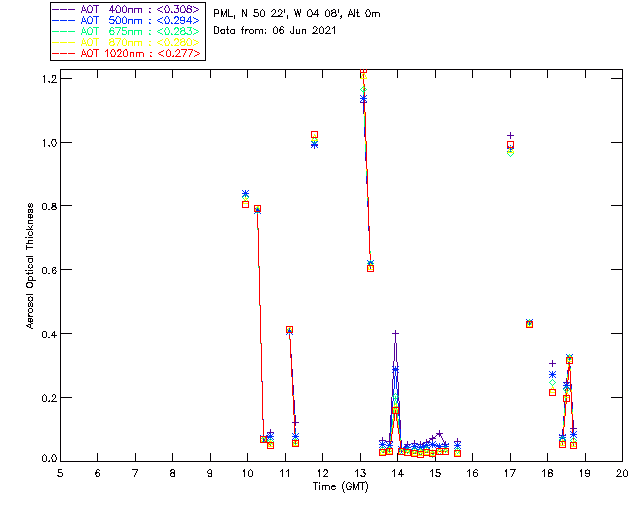Viewport: 640px width, 512px height.
Task: Select the PML station location text
Action: coord(297,13)
